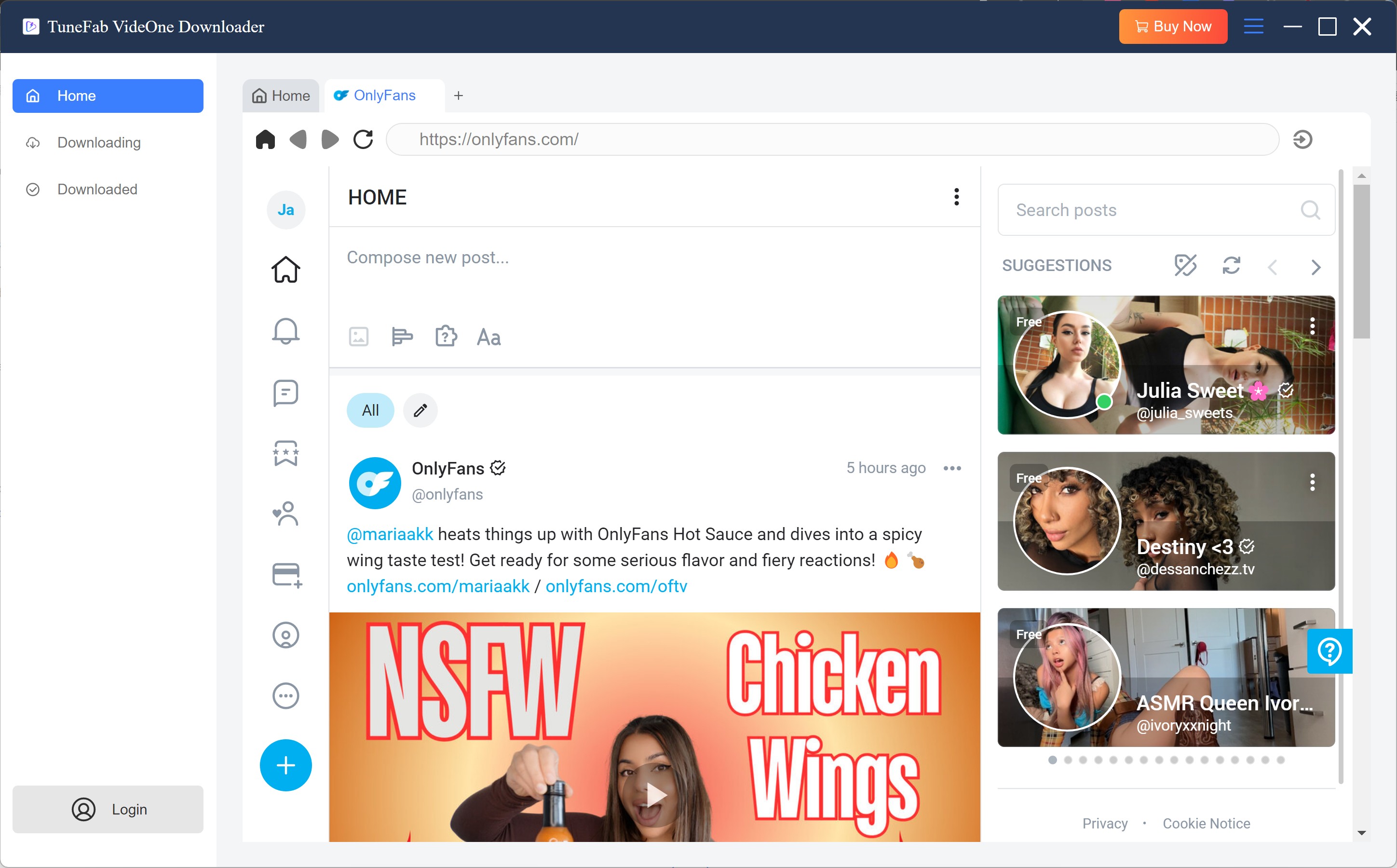Reload the page with refresh icon
The image size is (1397, 868).
pos(363,139)
